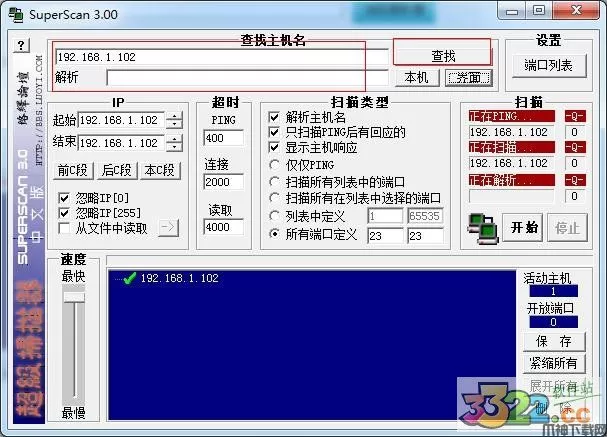This screenshot has height=437, width=607.
Task: Click the 结束 IP address field
Action: 121,143
